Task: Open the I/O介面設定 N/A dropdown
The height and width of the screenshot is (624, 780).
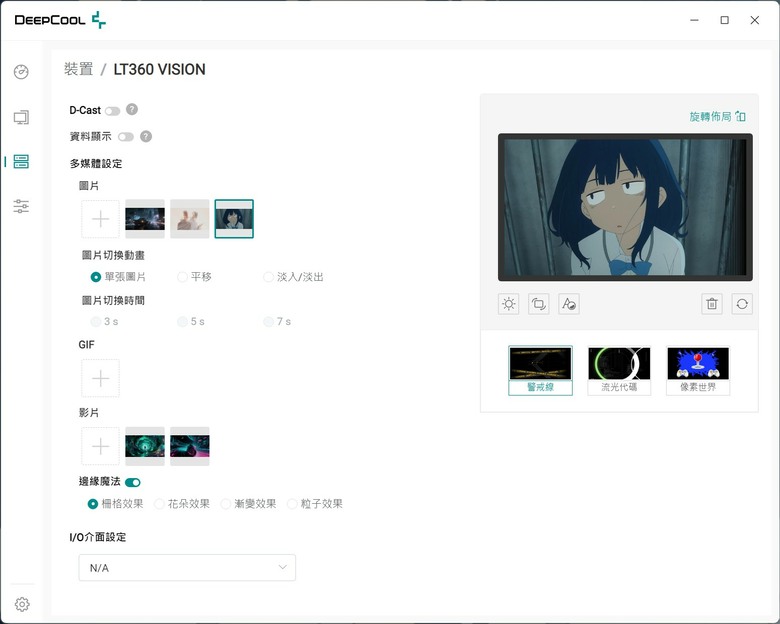Action: (x=187, y=568)
